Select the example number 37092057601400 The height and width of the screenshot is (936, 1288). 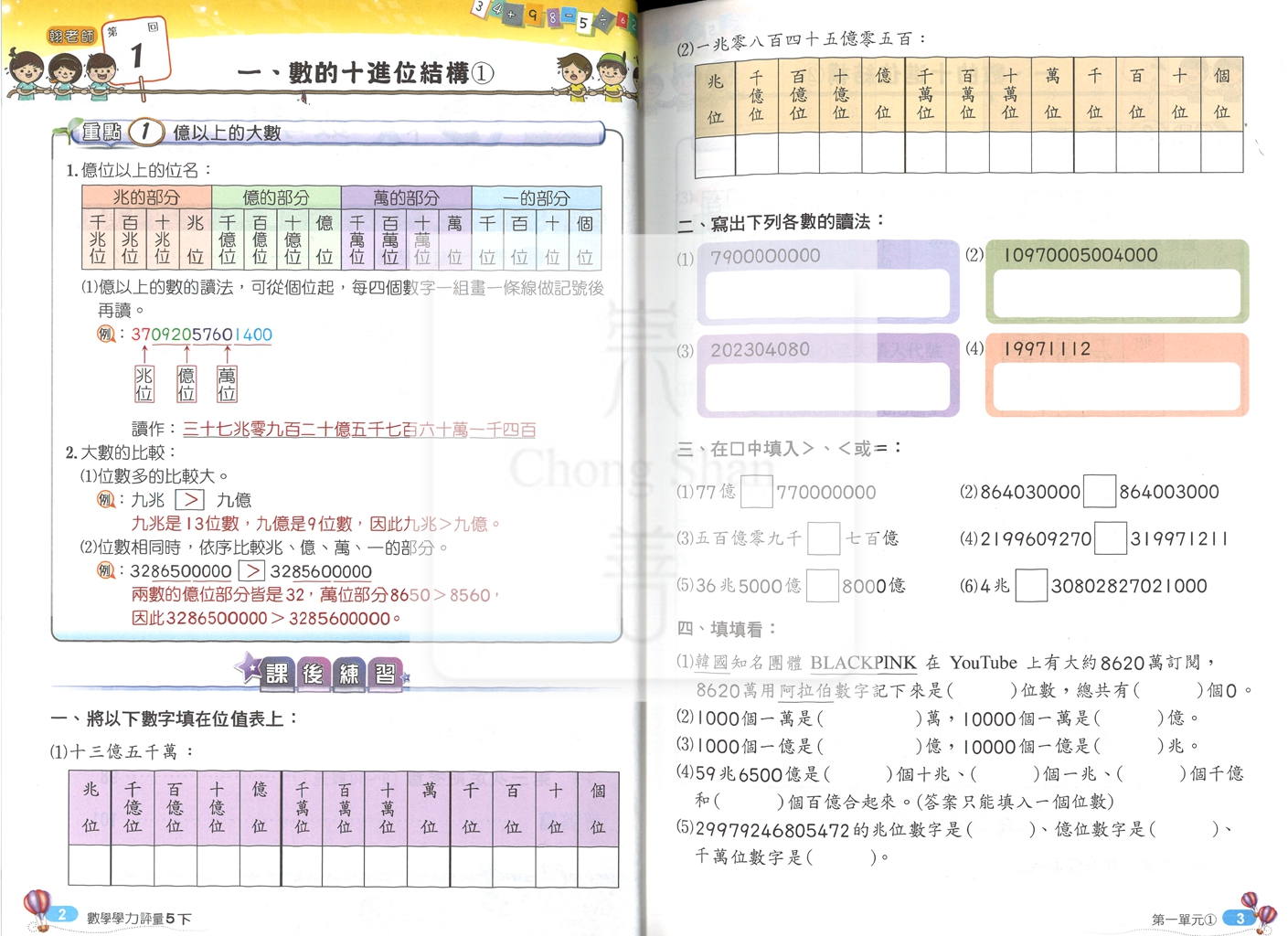[x=201, y=335]
